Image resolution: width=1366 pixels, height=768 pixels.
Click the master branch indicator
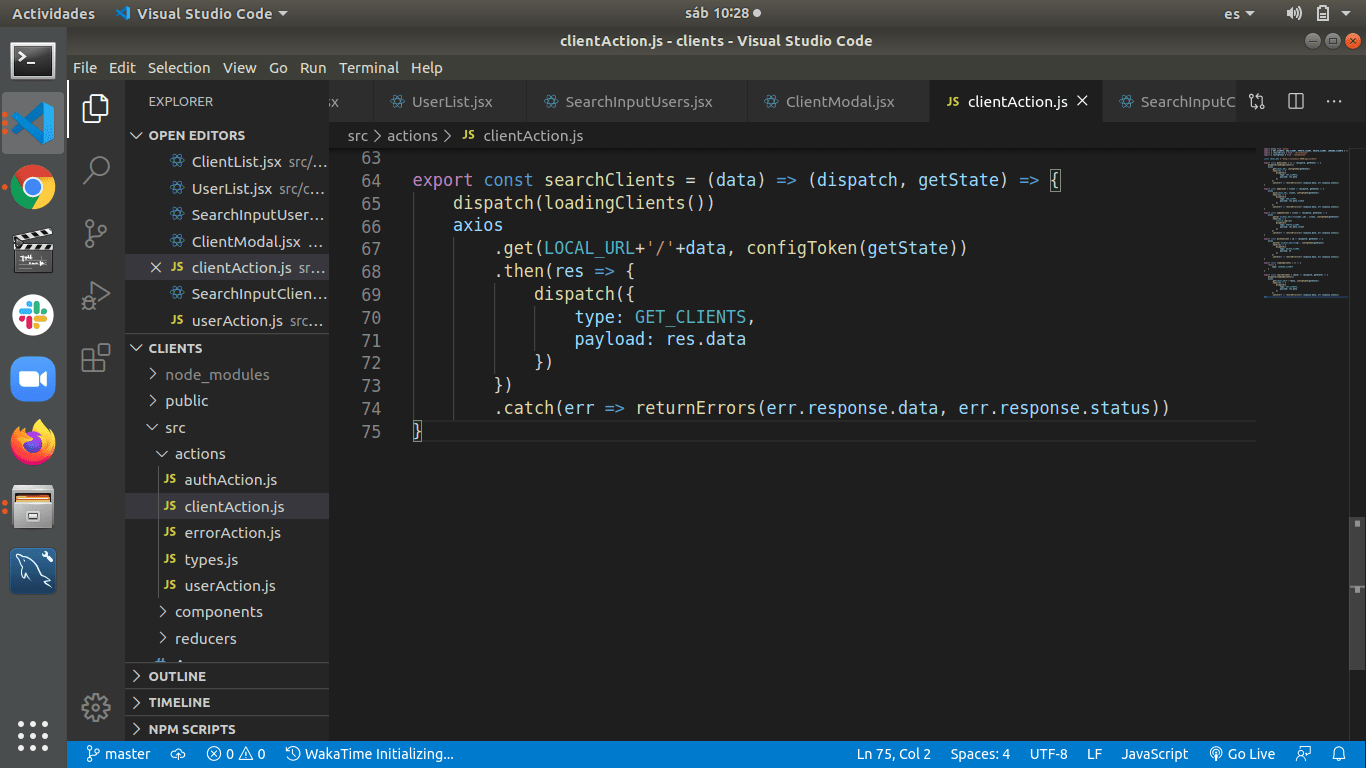(x=118, y=754)
